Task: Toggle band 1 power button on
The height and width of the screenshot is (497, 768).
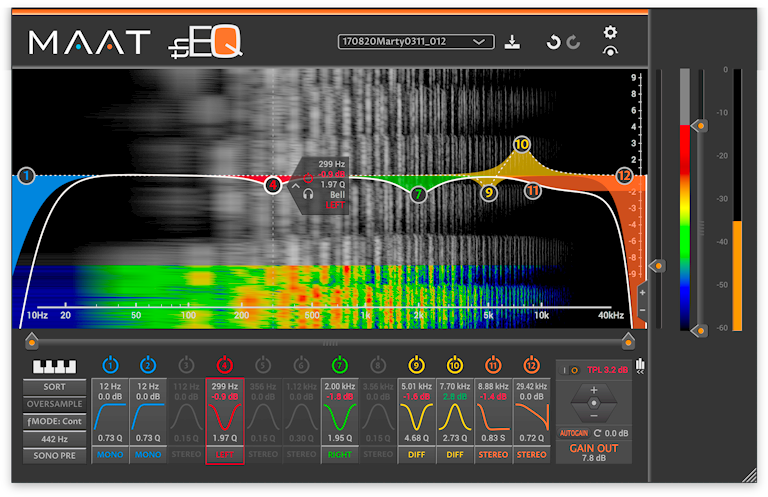Action: (111, 366)
